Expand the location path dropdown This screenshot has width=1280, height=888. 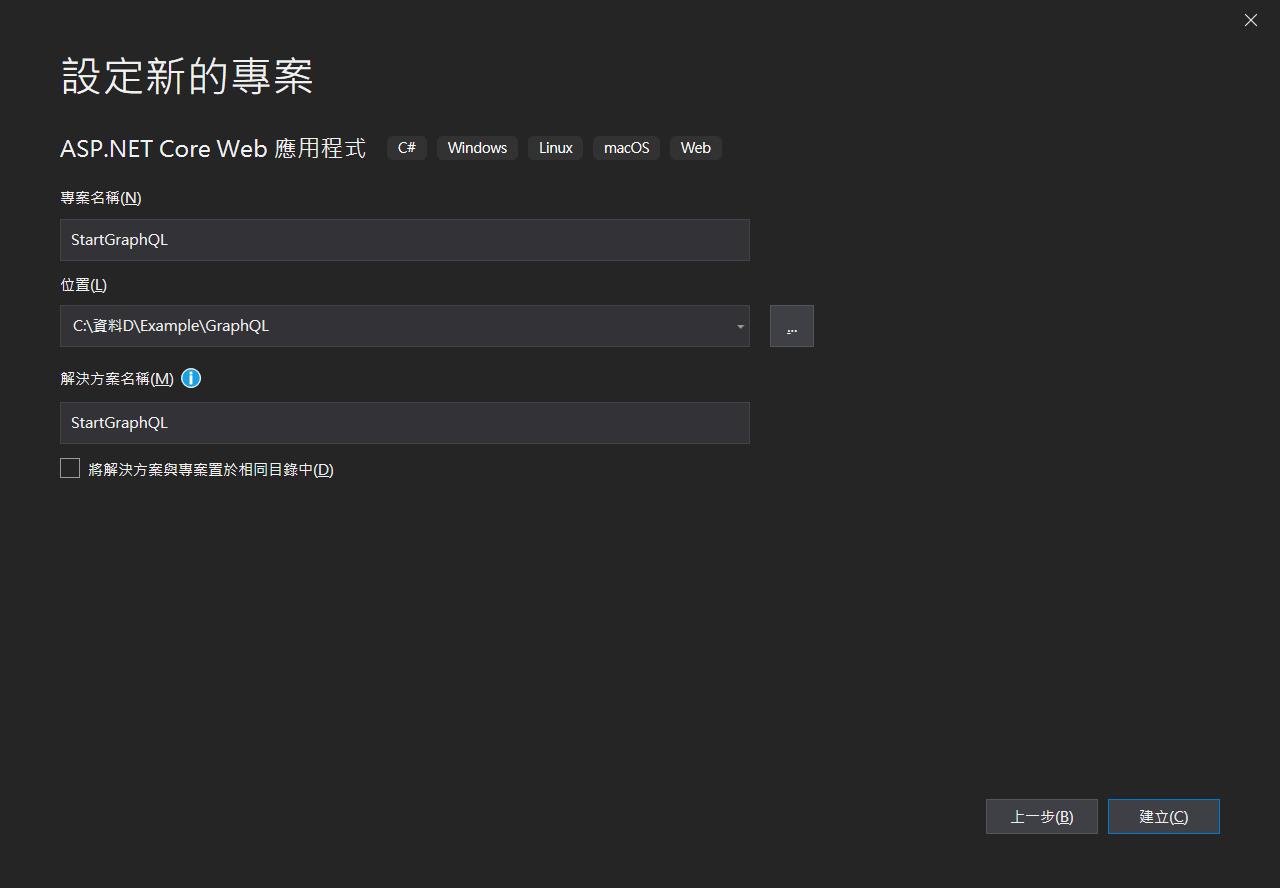[x=740, y=326]
